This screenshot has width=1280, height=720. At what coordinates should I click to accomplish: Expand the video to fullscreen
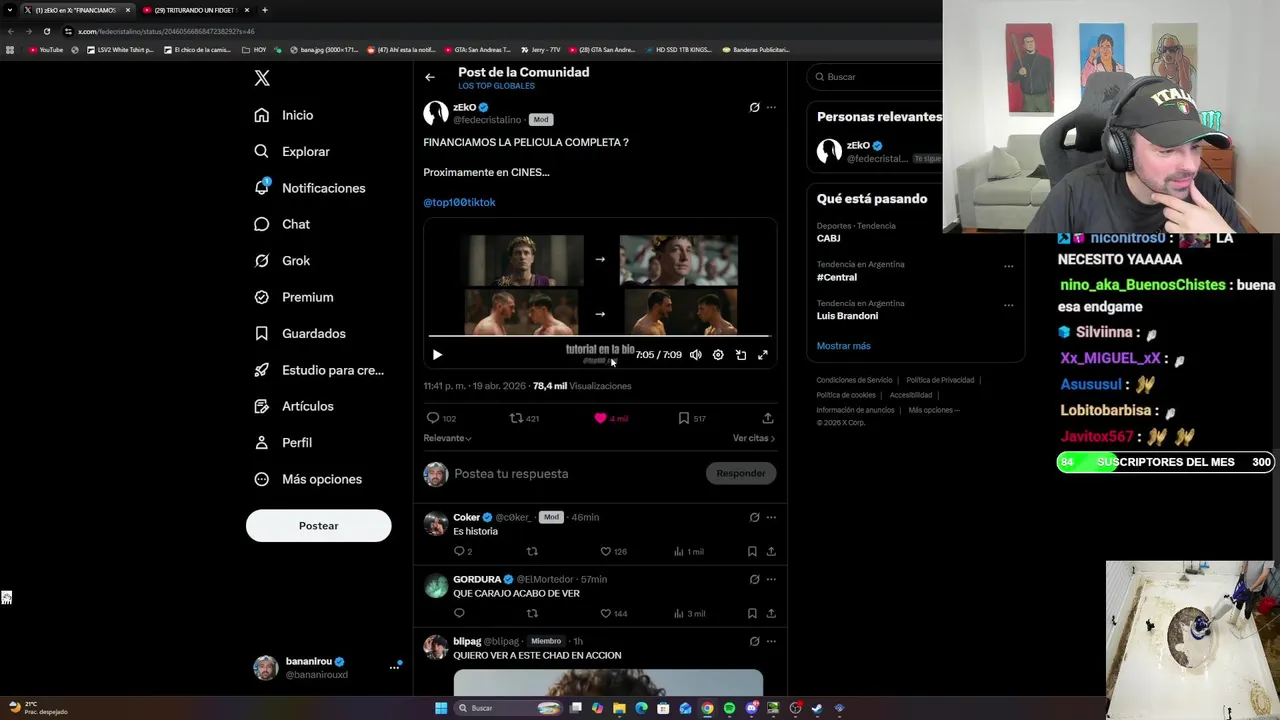(x=763, y=355)
